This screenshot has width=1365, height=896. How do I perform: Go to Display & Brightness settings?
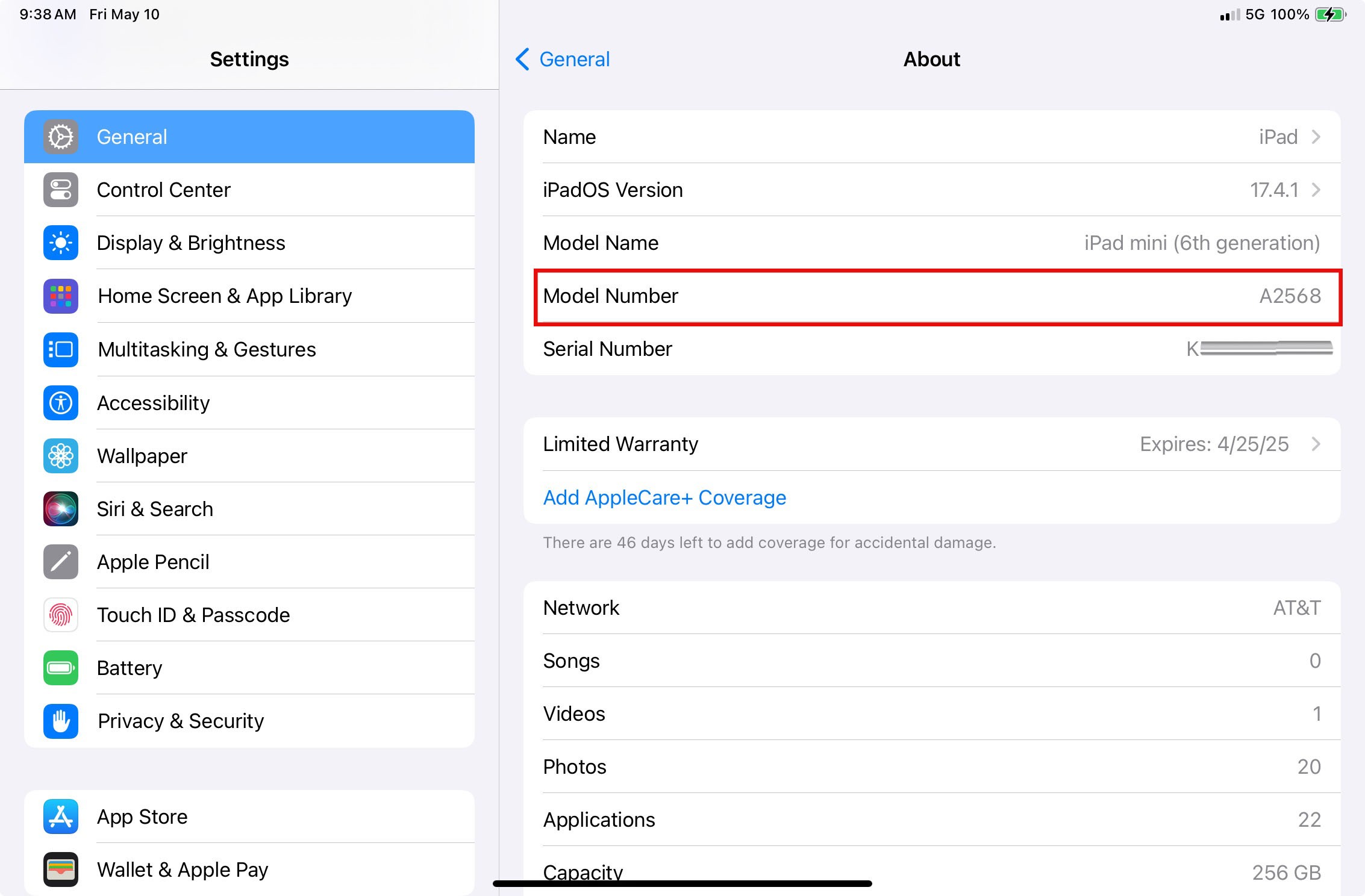[249, 243]
